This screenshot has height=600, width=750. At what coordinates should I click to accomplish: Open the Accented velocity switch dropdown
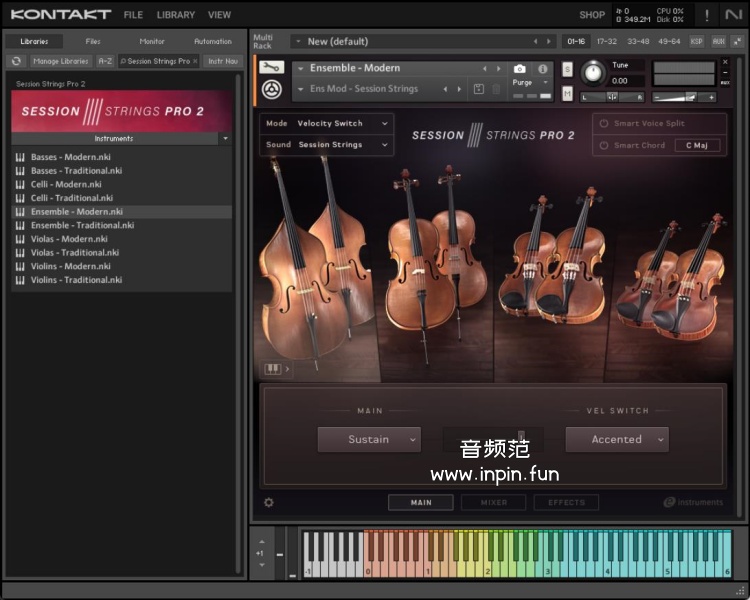[616, 439]
